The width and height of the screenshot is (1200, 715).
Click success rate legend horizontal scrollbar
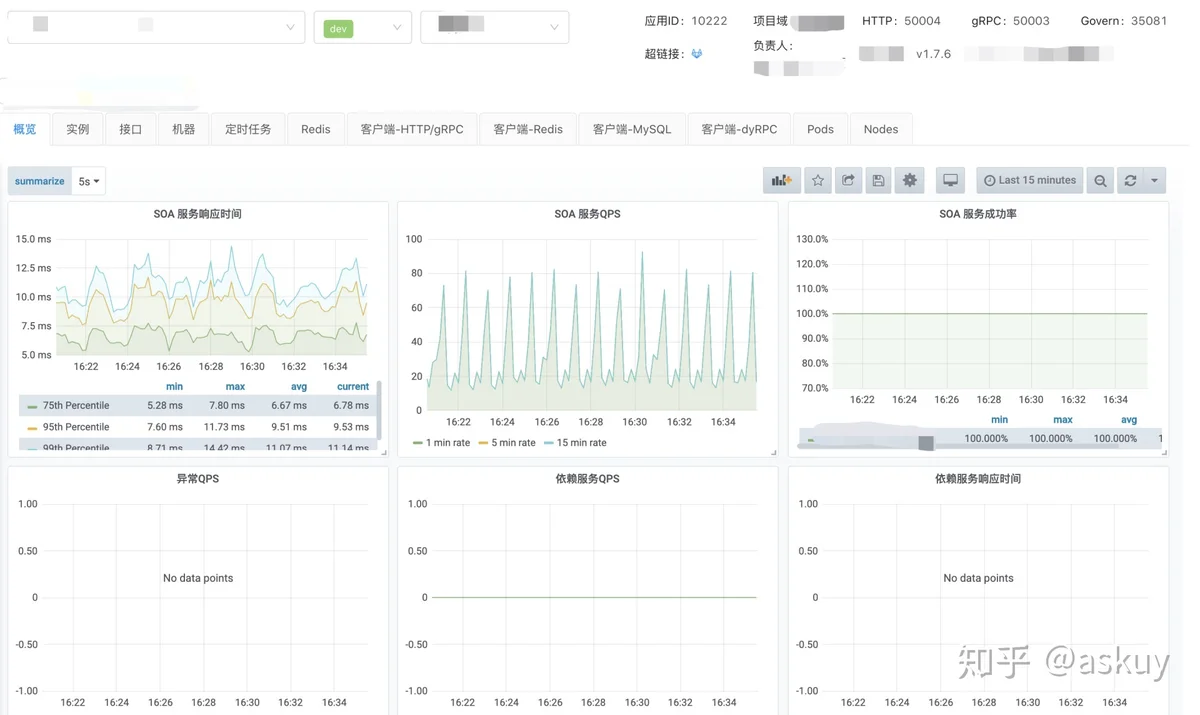point(980,446)
